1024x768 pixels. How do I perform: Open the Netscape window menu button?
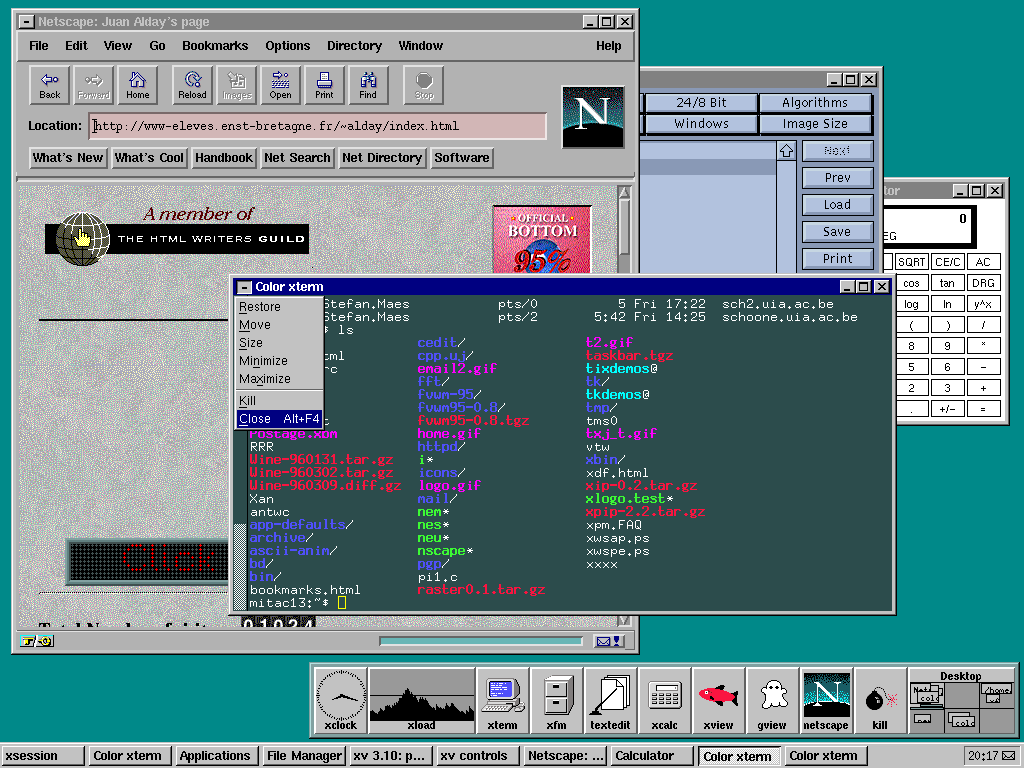coord(27,21)
